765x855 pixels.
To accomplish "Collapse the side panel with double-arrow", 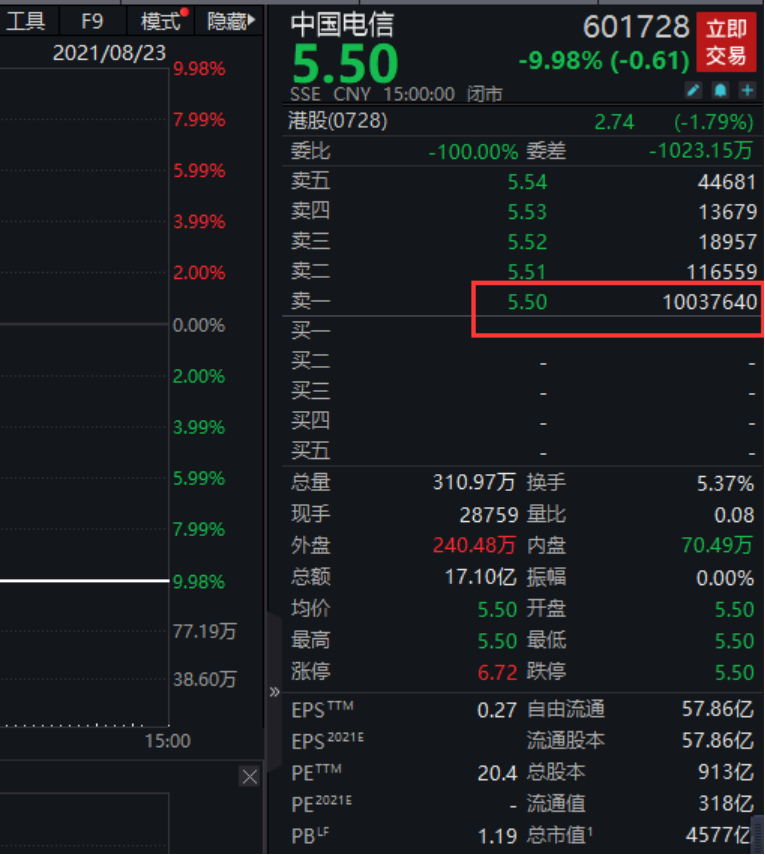I will [x=274, y=692].
